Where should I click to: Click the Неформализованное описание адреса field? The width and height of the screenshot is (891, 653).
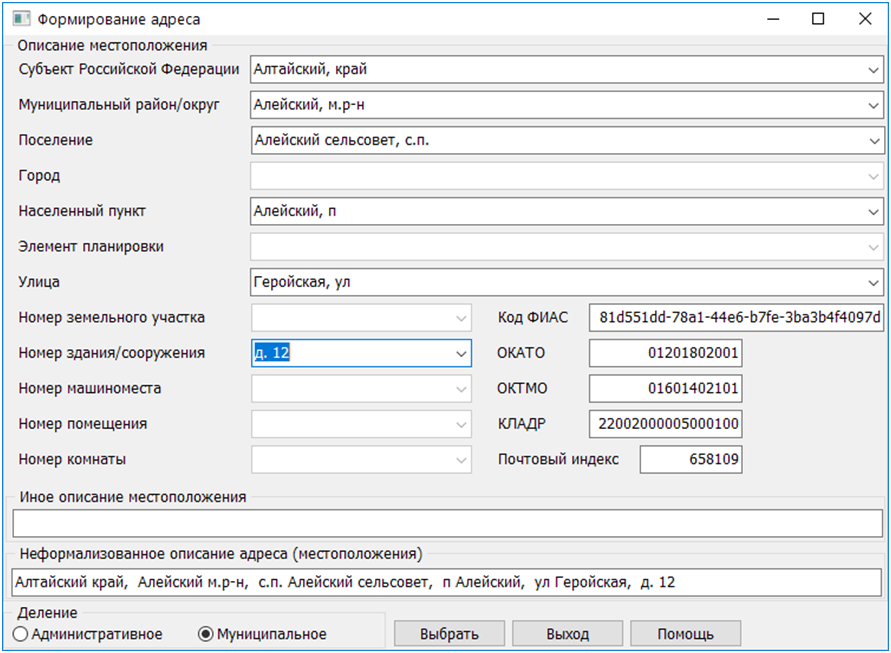[447, 583]
